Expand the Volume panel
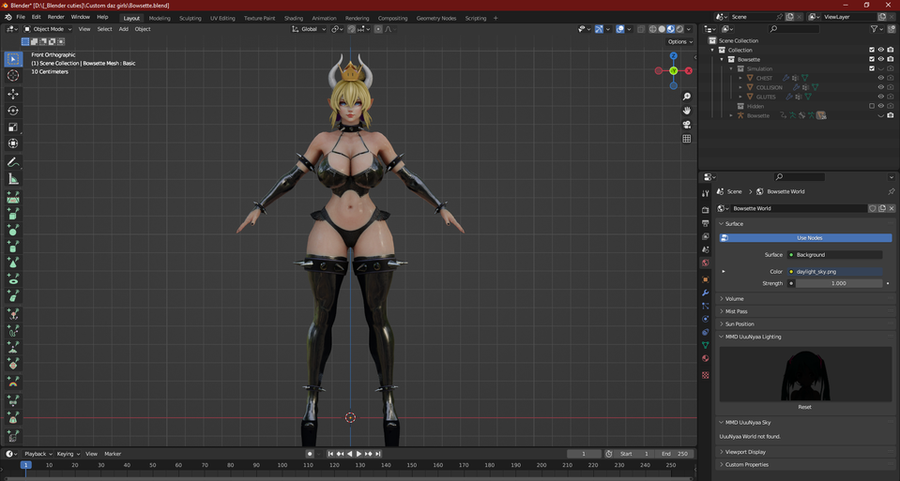The image size is (900, 481). 734,299
